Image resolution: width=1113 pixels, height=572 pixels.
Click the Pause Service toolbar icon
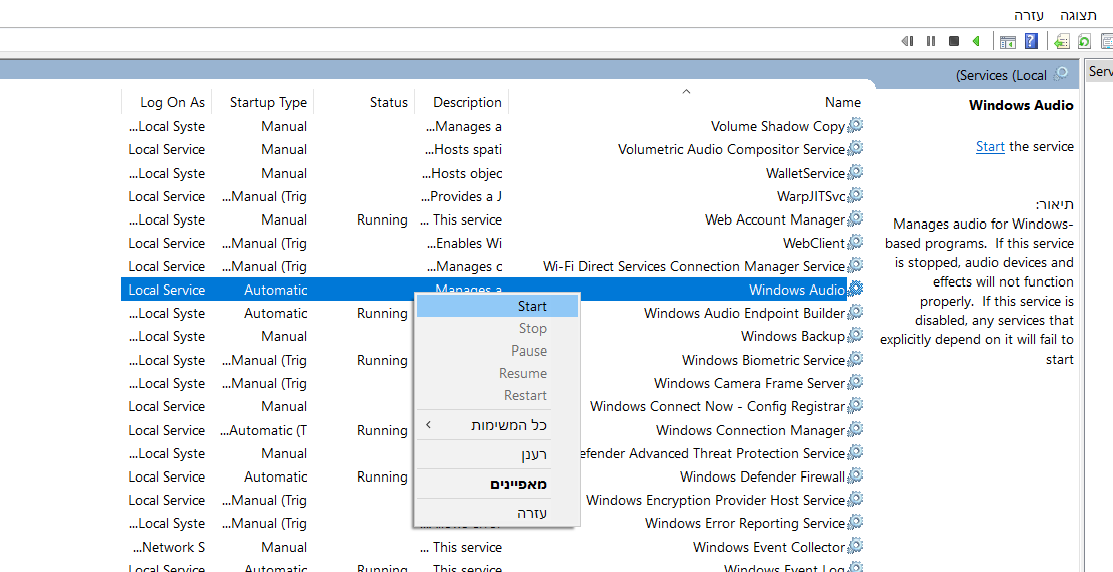(931, 41)
